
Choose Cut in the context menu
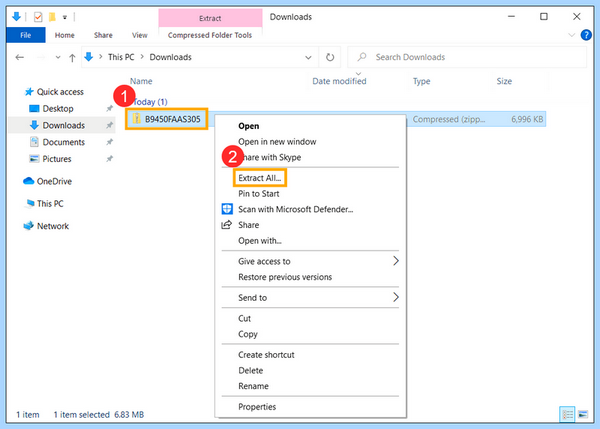point(244,318)
